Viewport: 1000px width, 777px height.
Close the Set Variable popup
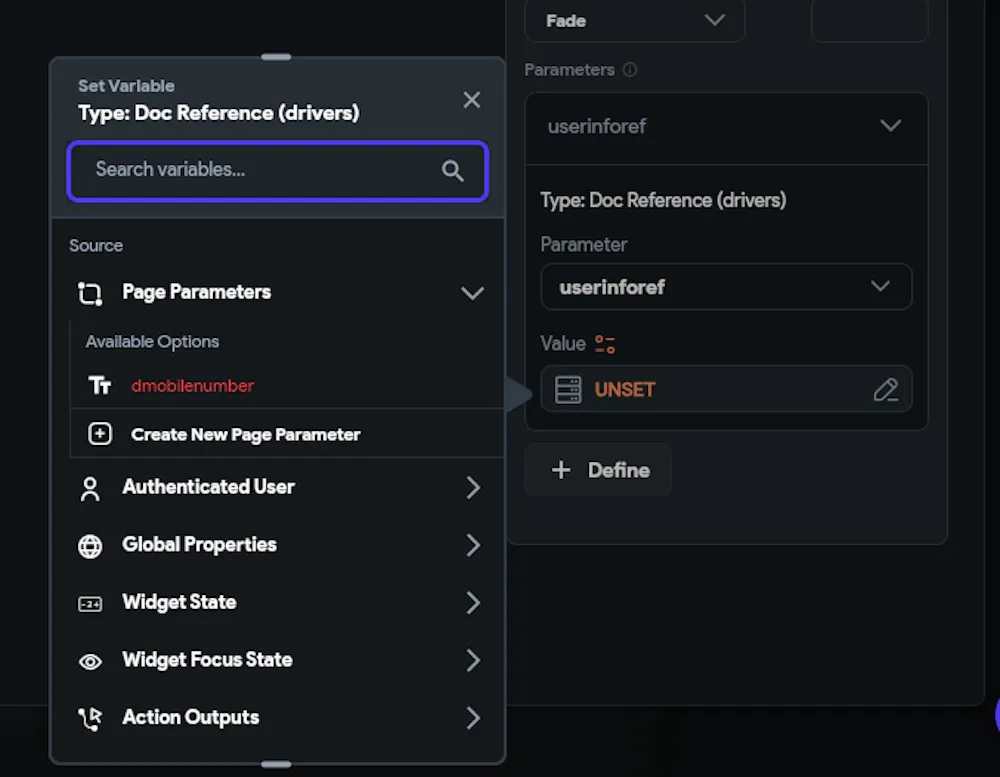(x=471, y=100)
